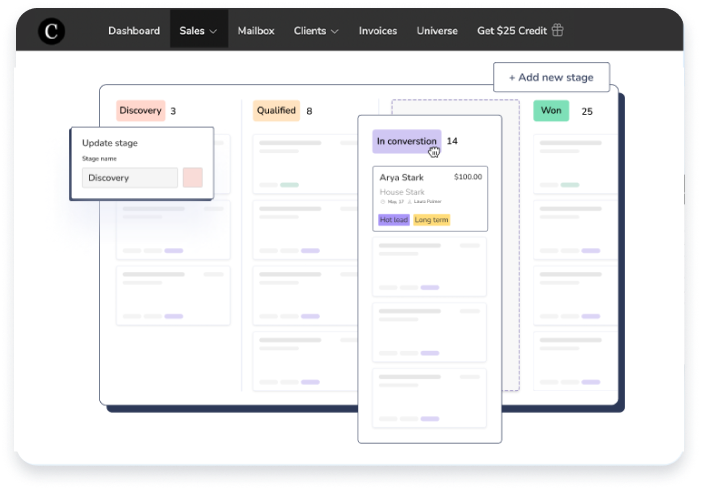701x490 pixels.
Task: Click the Stage name input field
Action: tap(130, 178)
